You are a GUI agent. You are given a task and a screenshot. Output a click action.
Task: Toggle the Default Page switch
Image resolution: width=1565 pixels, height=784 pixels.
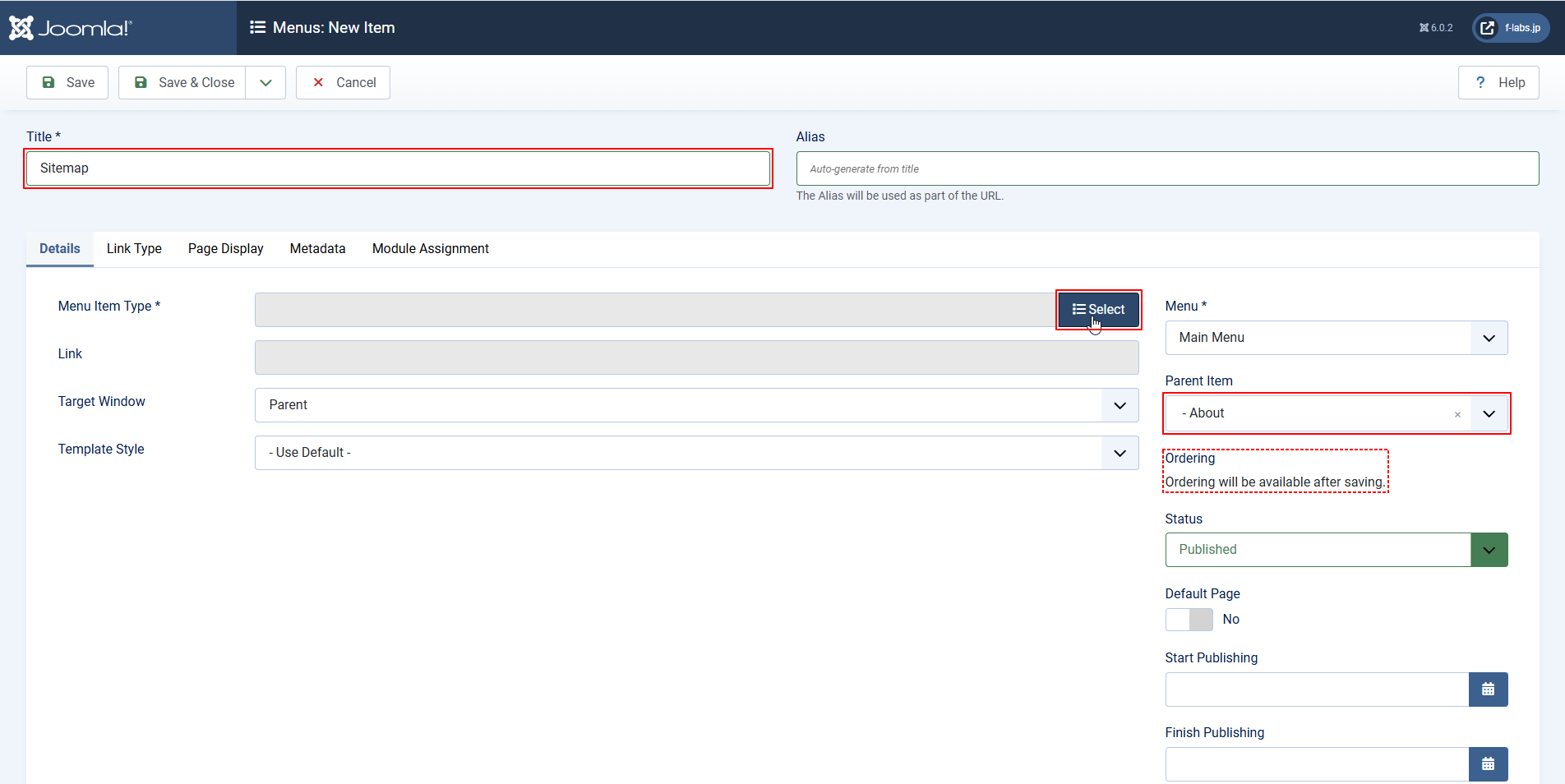(1189, 620)
